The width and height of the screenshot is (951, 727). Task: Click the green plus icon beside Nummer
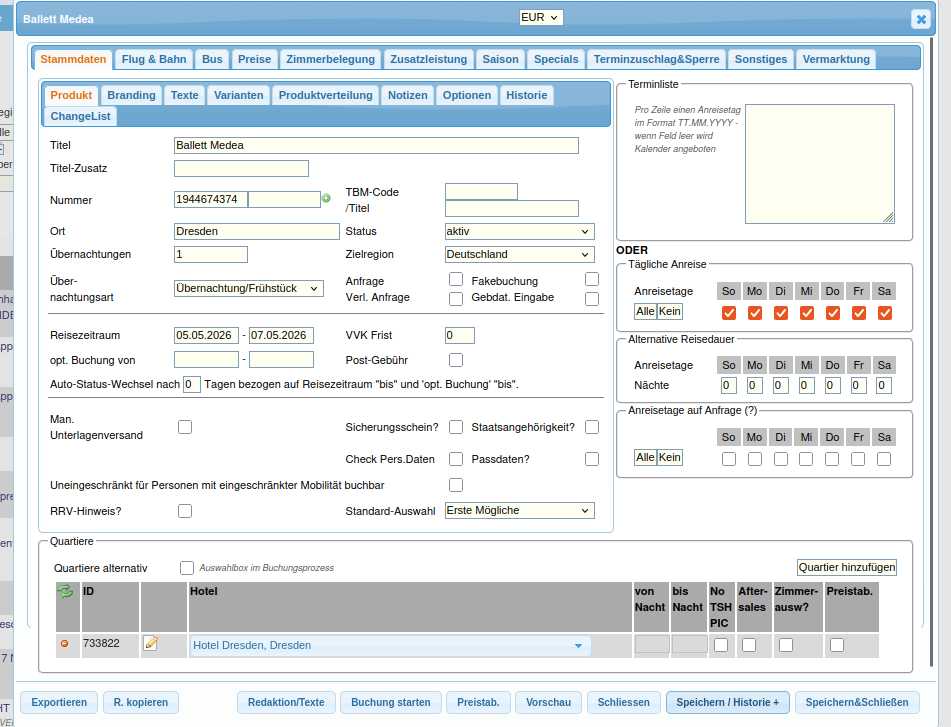point(326,199)
